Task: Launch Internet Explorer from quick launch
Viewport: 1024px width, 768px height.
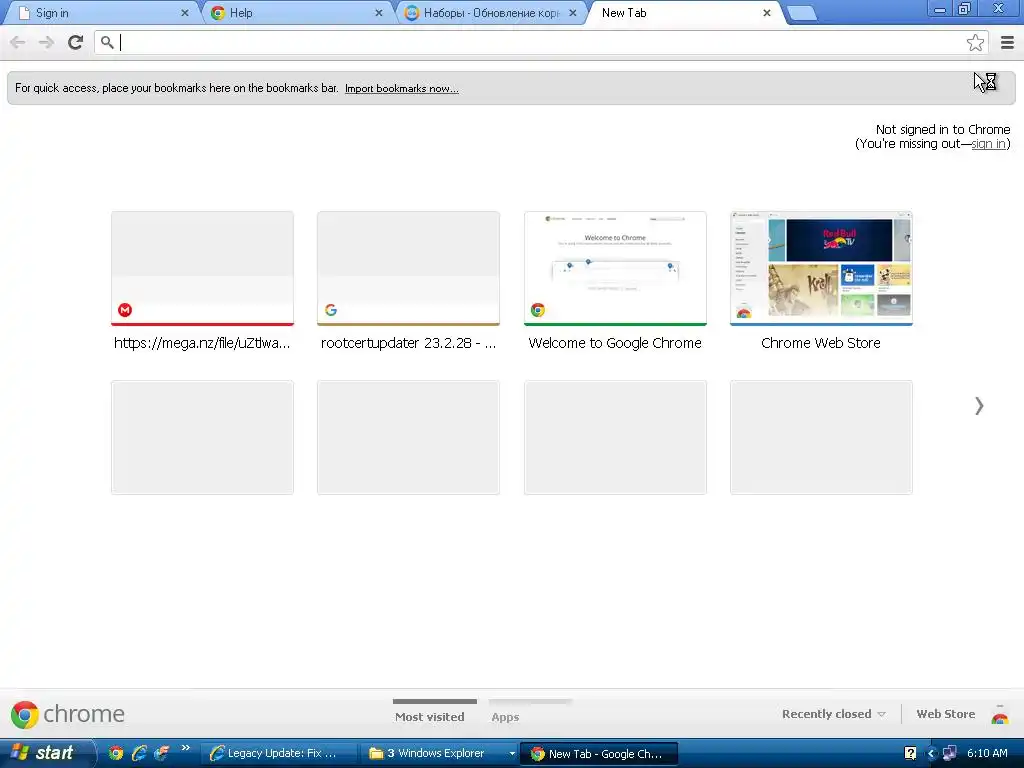Action: tap(138, 753)
